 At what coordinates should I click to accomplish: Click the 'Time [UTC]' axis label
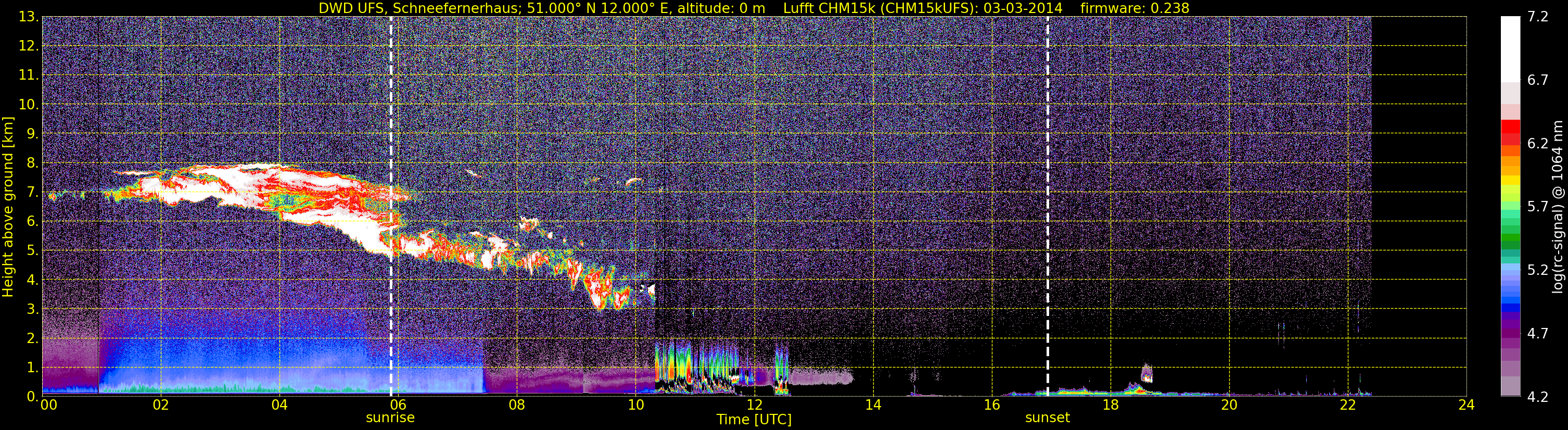point(754,419)
